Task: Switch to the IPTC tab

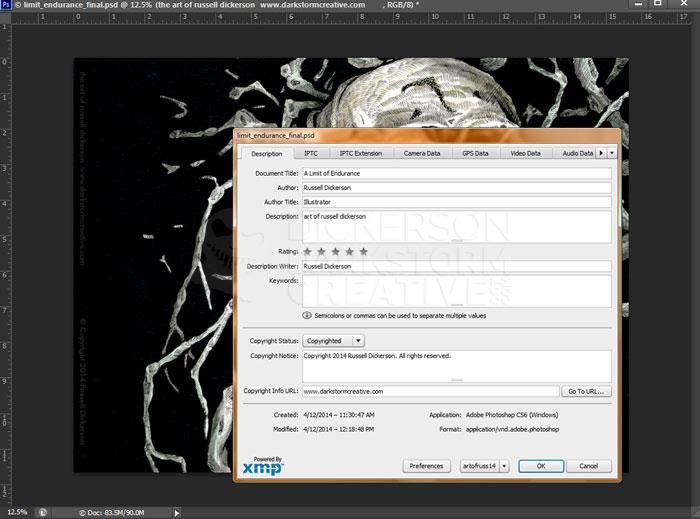Action: point(311,153)
